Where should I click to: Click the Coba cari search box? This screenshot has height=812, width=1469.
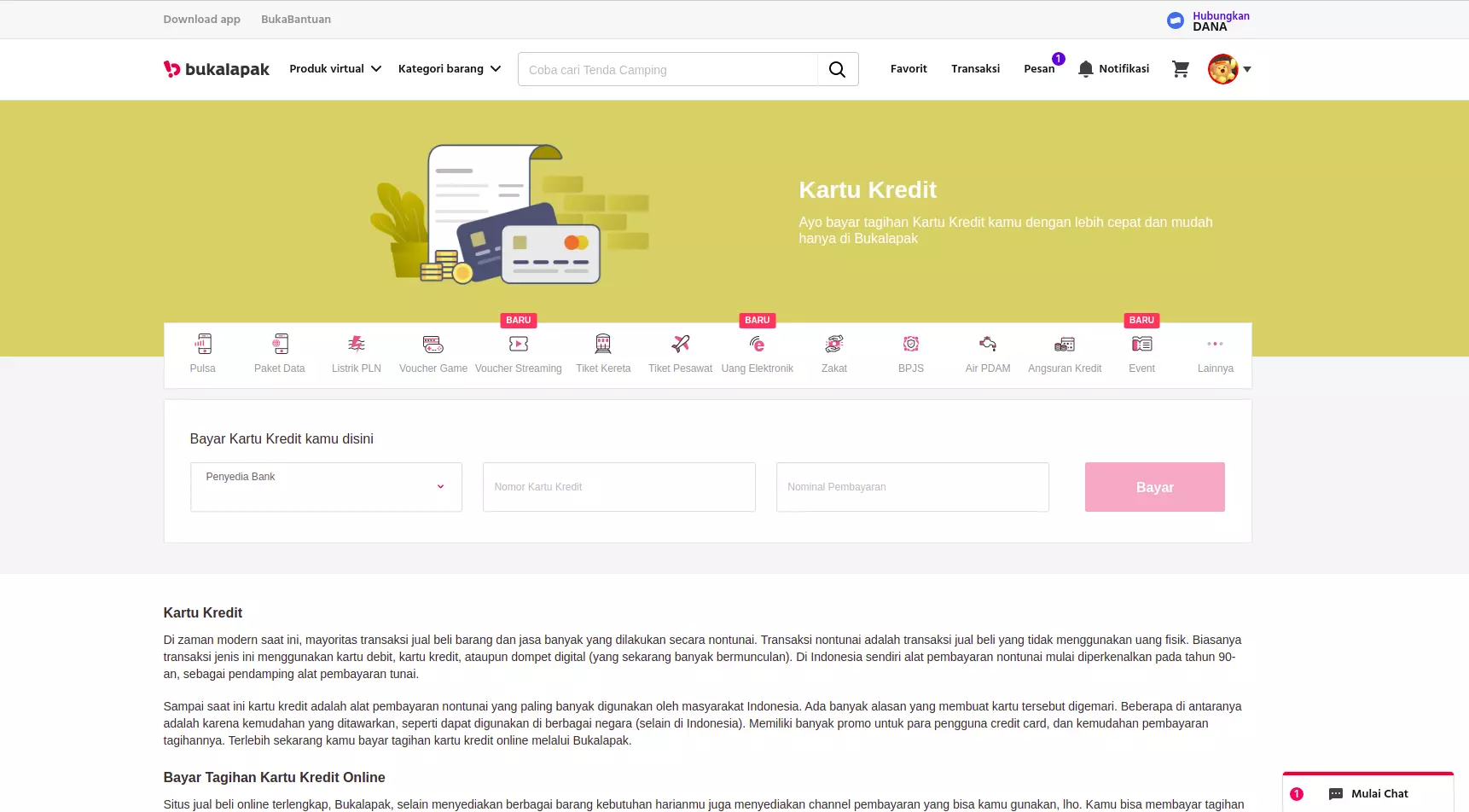tap(668, 69)
